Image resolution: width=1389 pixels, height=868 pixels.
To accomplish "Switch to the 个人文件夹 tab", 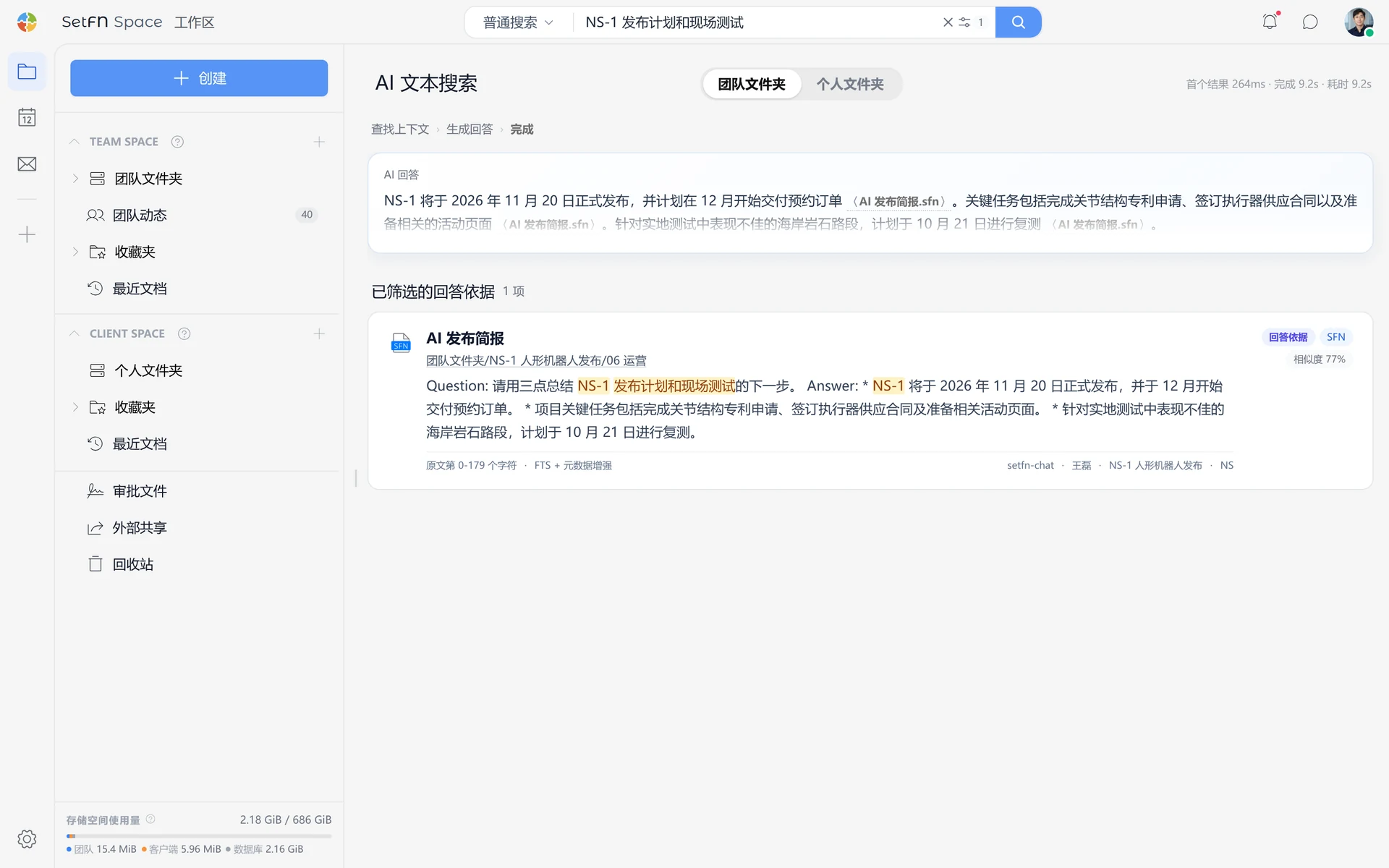I will point(850,84).
